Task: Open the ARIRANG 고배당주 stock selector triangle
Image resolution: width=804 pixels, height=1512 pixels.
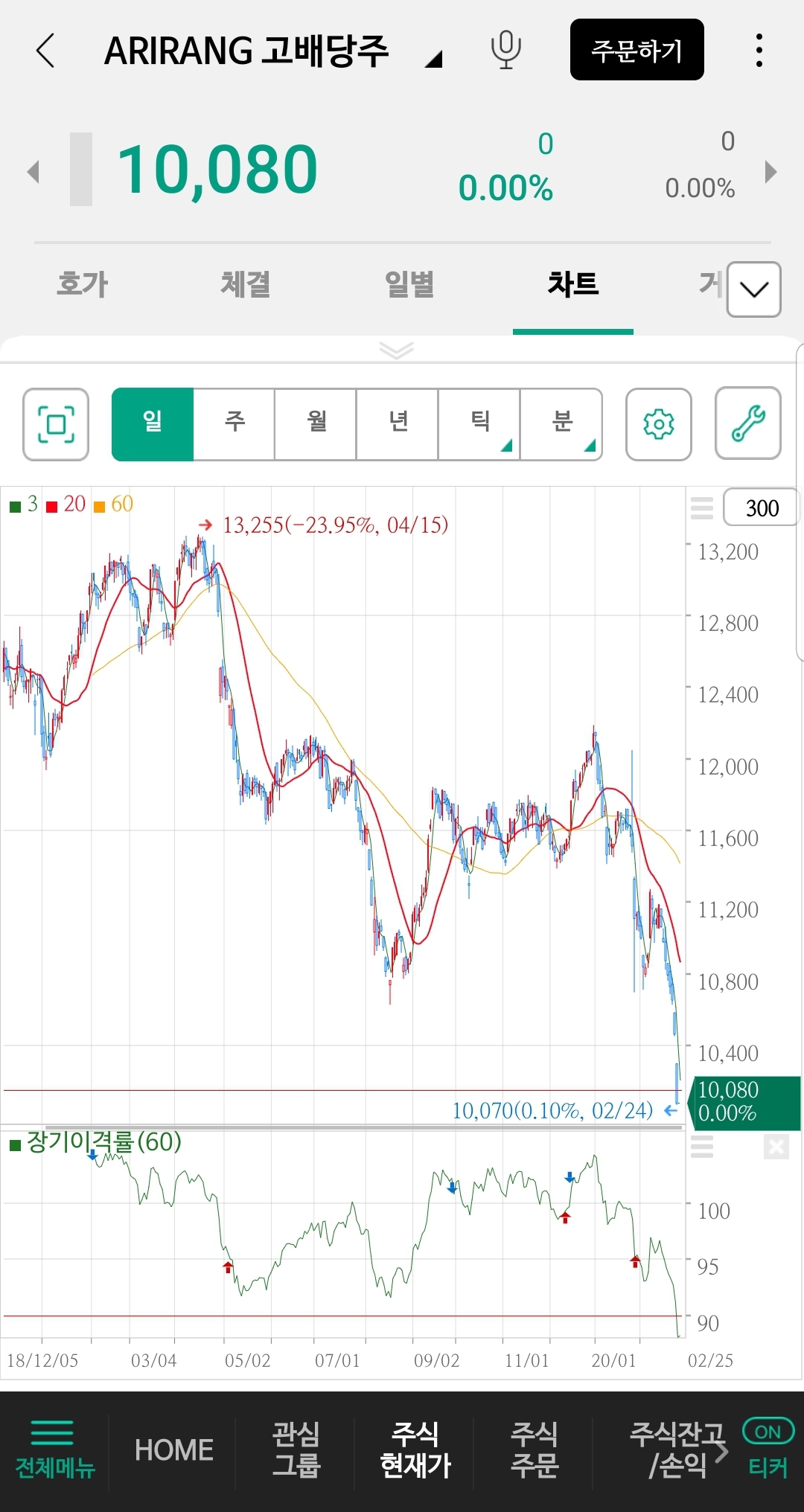Action: 433,59
